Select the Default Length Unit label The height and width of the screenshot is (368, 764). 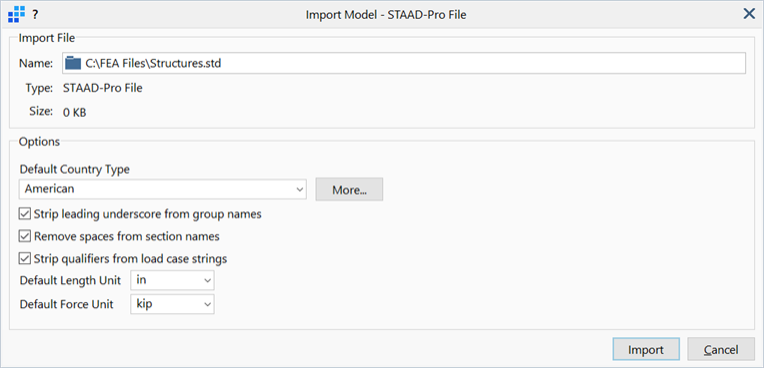click(71, 281)
